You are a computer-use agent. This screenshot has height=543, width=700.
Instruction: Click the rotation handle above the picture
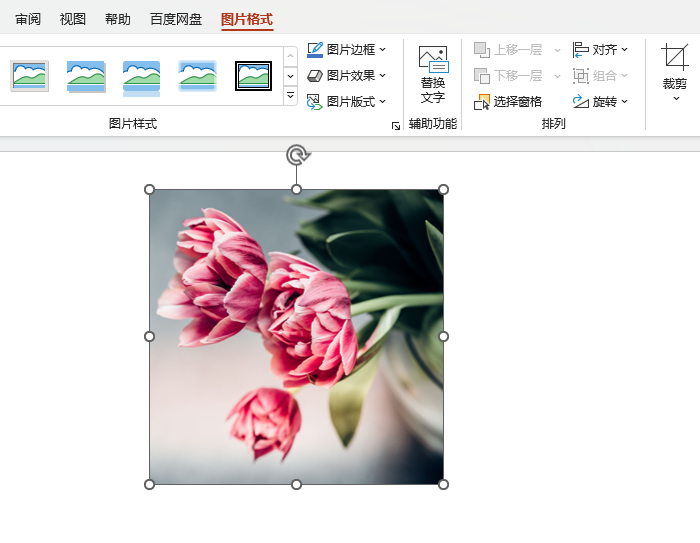[297, 155]
